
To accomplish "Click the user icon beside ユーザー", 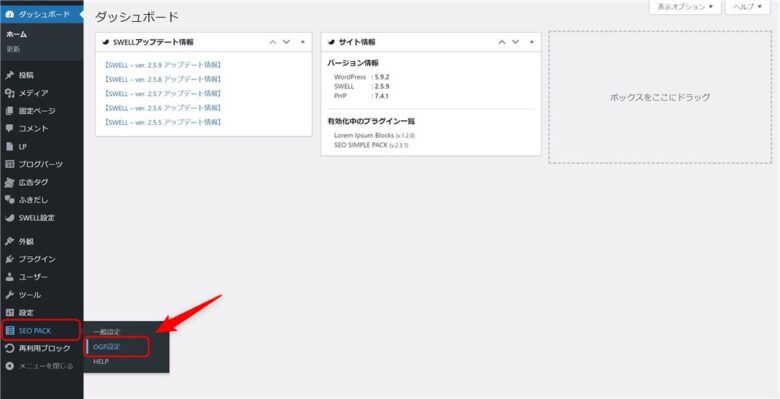I will tap(9, 277).
